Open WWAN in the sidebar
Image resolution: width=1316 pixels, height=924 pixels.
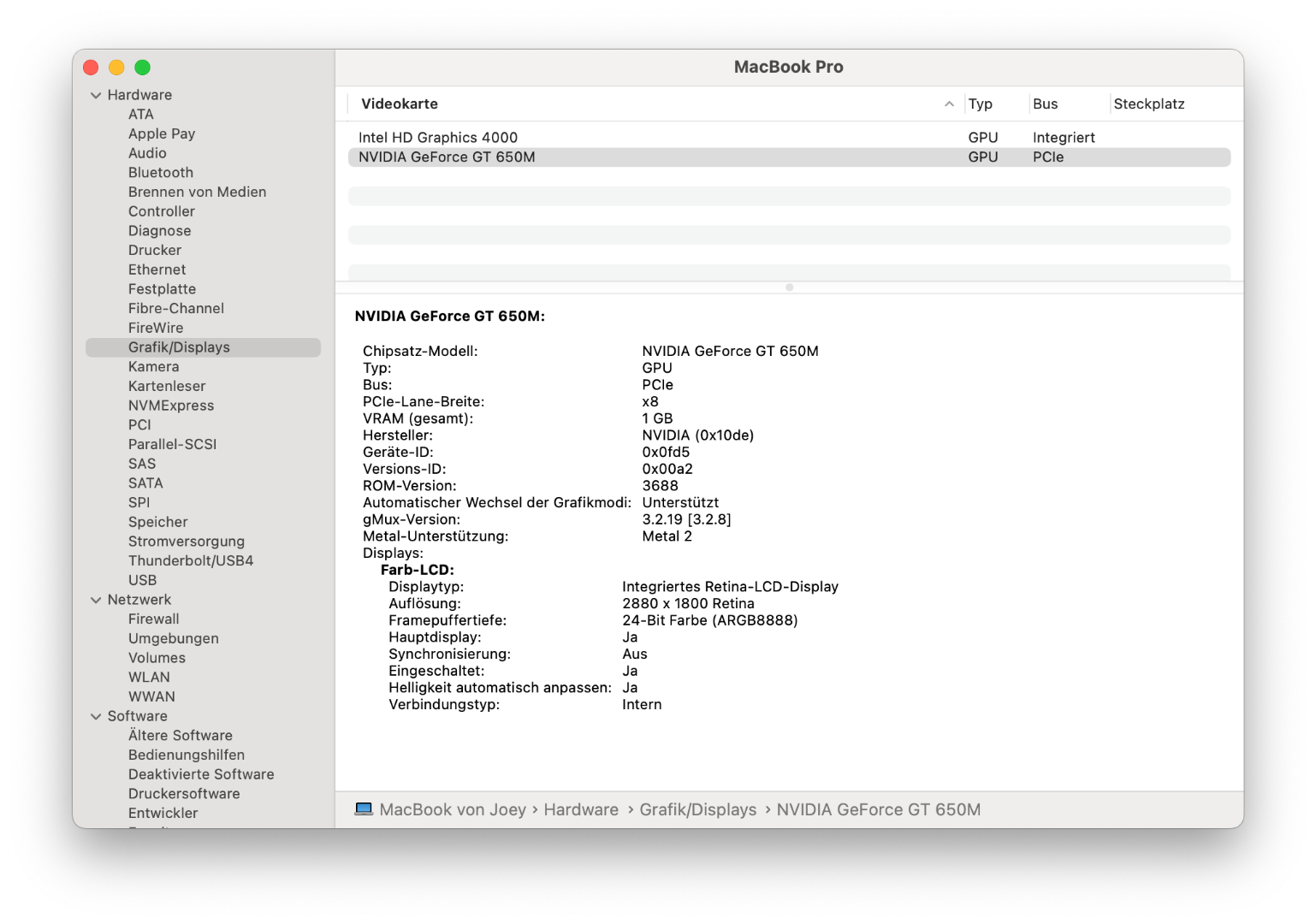coord(151,697)
